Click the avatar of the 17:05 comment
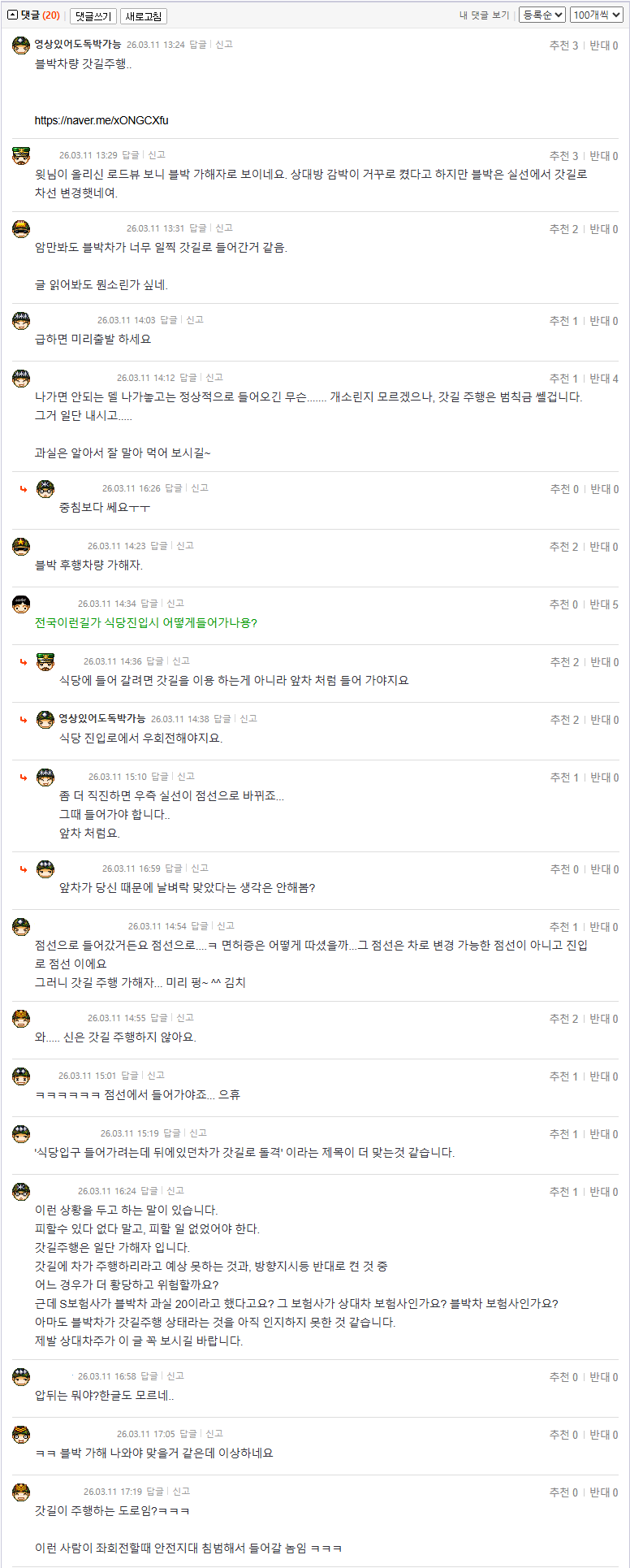Viewport: 630px width, 1568px height. 21,1435
